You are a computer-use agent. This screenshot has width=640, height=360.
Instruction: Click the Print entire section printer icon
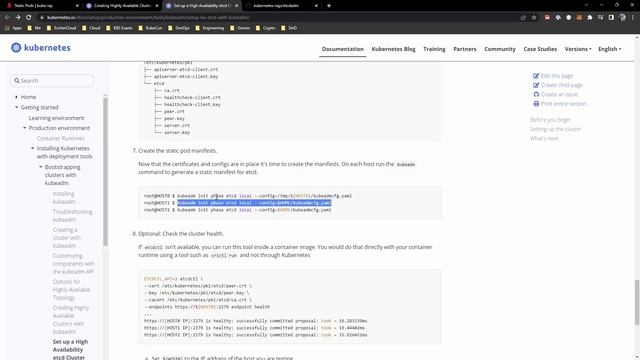[536, 104]
